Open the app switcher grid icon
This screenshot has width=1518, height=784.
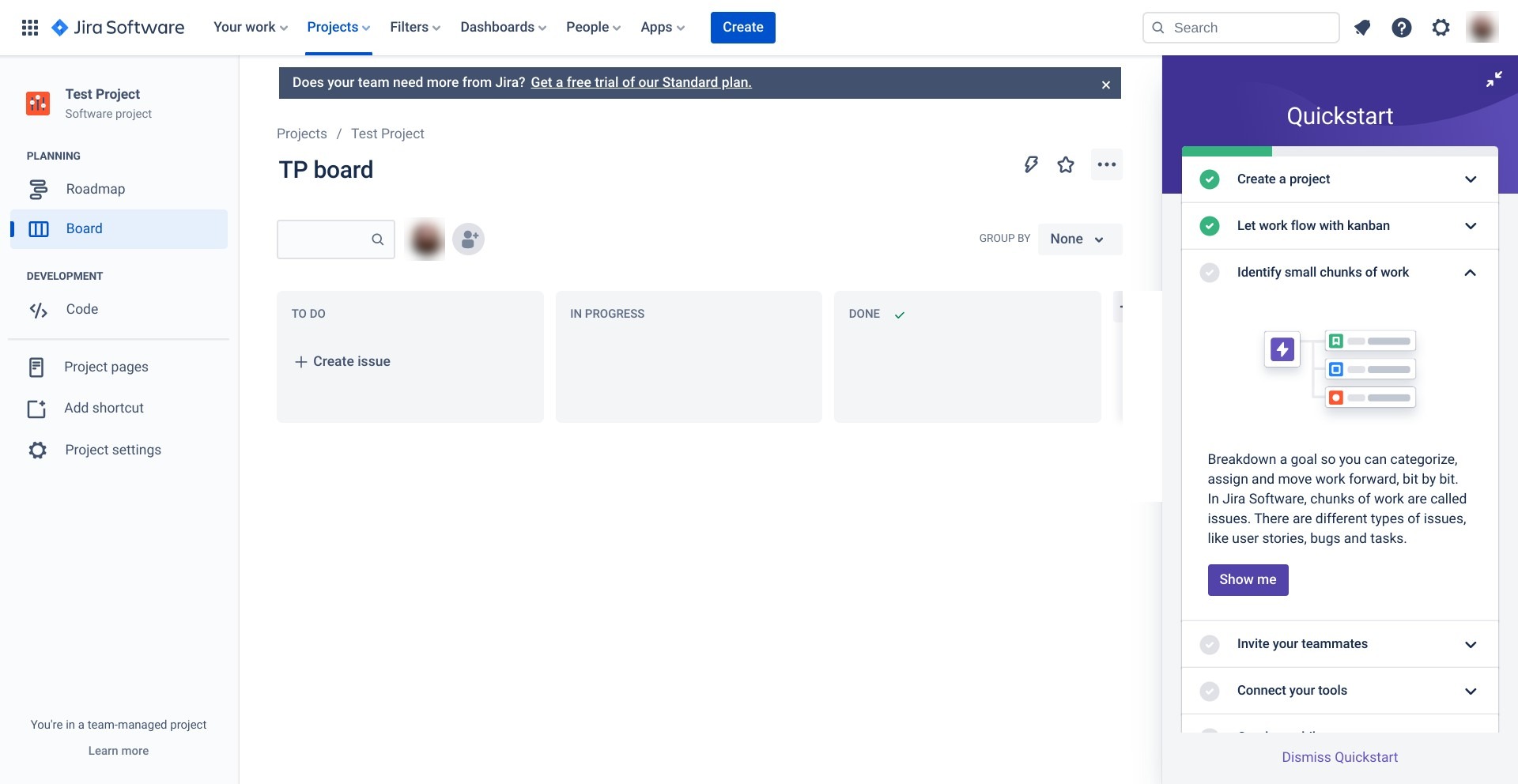pyautogui.click(x=30, y=28)
